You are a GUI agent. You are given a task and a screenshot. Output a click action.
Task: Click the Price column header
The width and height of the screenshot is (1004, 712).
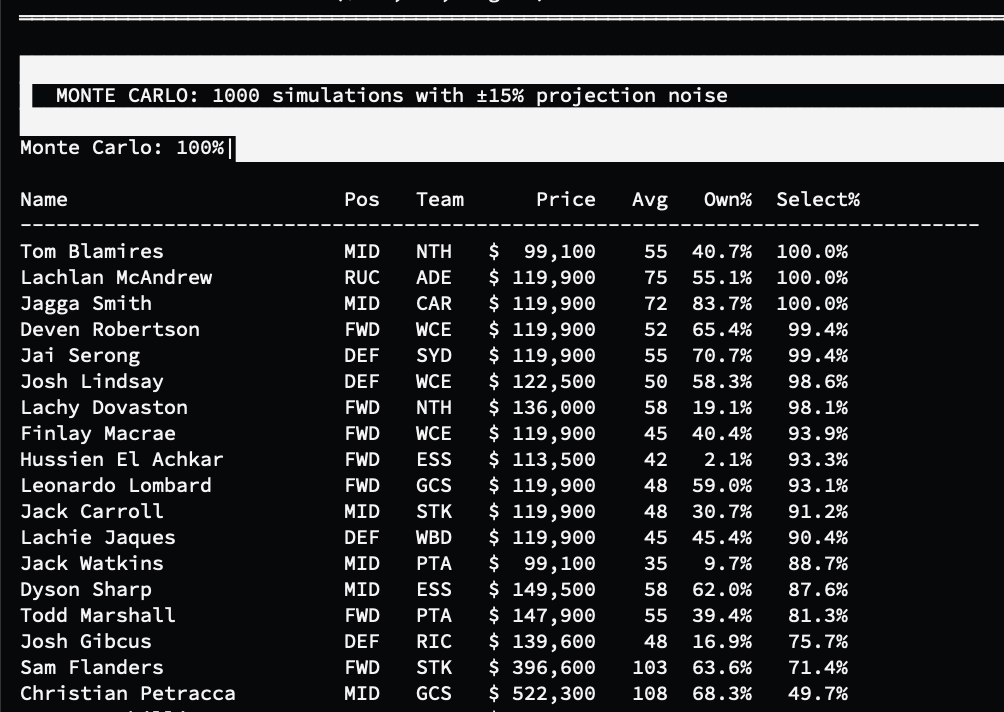566,200
